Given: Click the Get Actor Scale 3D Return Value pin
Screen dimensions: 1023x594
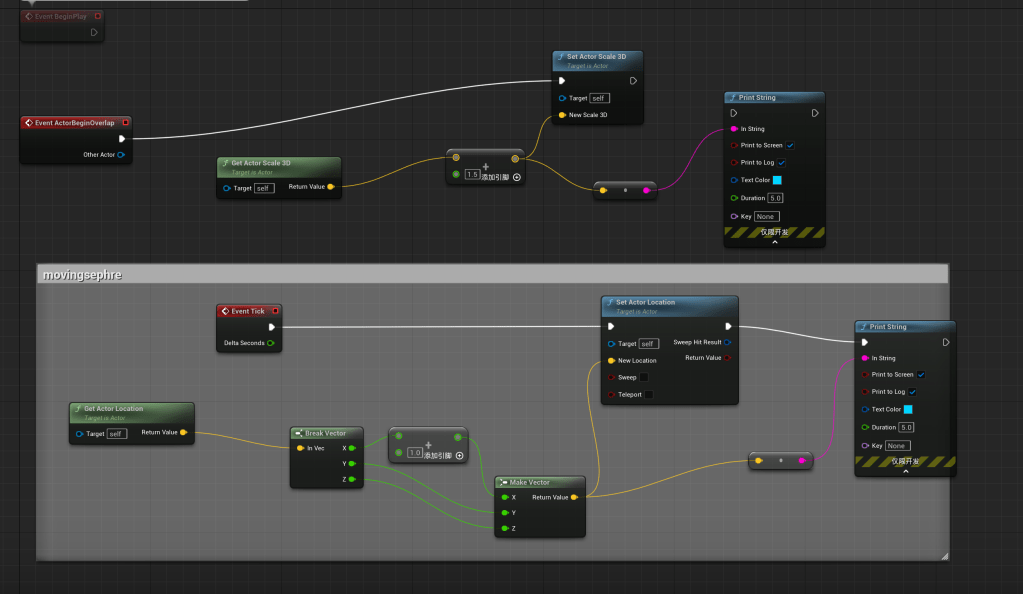Looking at the screenshot, I should (330, 187).
